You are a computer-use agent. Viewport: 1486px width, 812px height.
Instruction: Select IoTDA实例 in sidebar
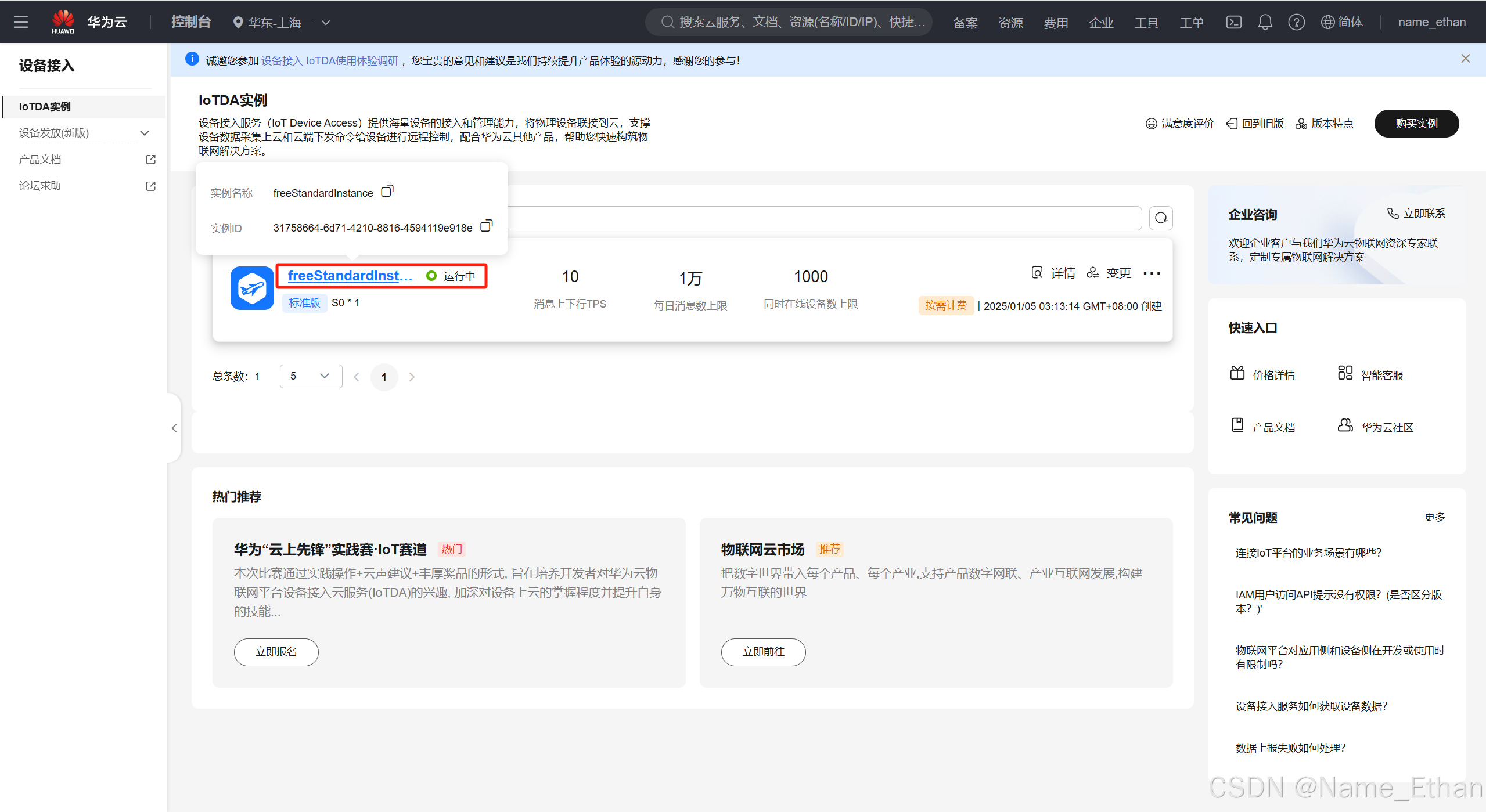click(x=45, y=107)
